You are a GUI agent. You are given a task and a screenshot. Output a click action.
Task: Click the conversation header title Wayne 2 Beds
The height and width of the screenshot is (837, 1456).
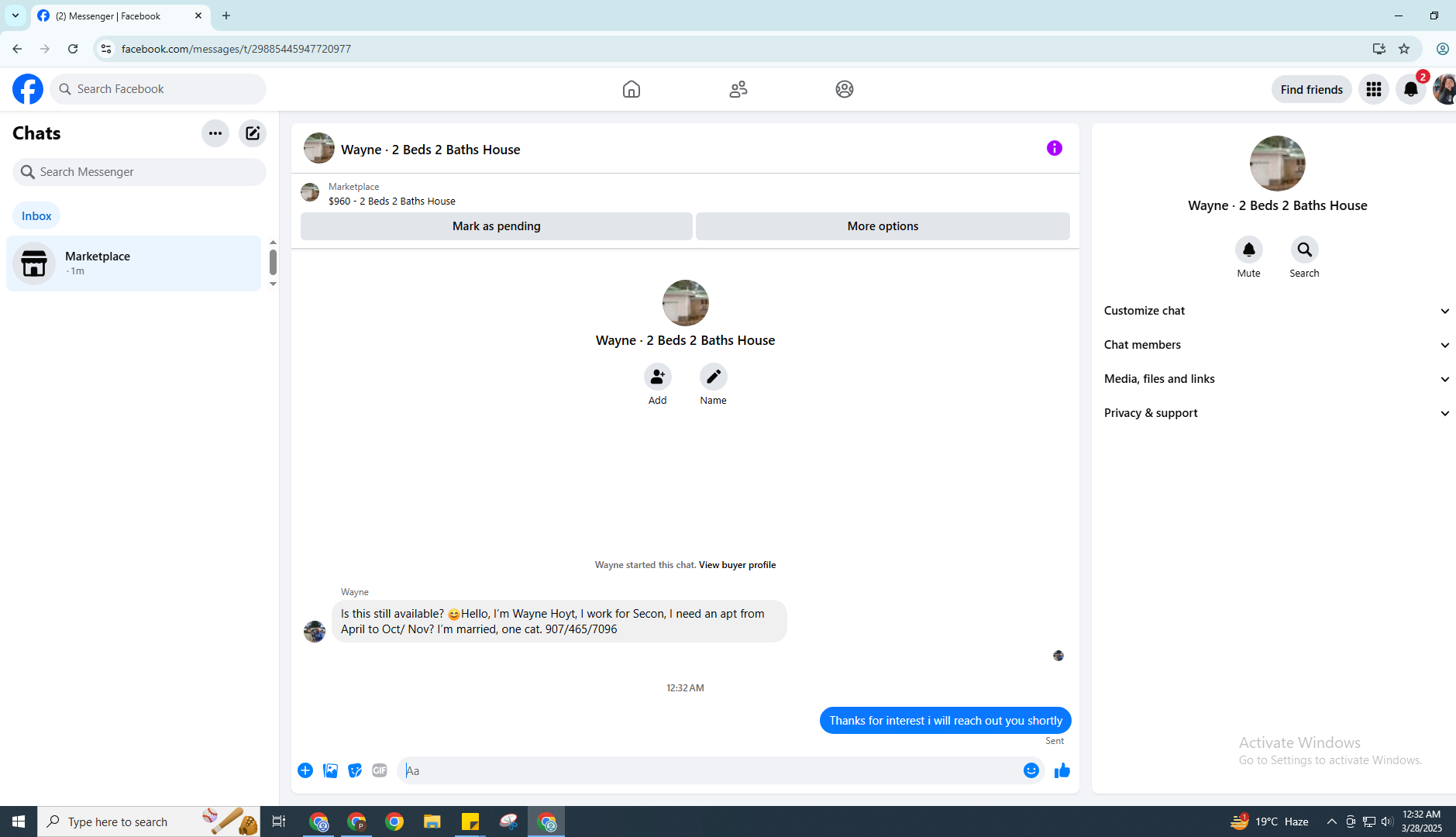[x=431, y=150]
